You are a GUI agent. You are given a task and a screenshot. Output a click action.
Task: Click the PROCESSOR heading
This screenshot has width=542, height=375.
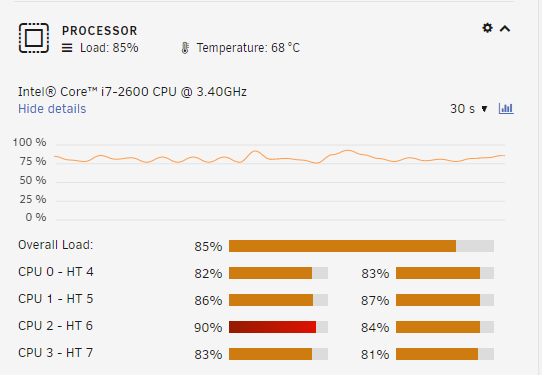[x=100, y=31]
